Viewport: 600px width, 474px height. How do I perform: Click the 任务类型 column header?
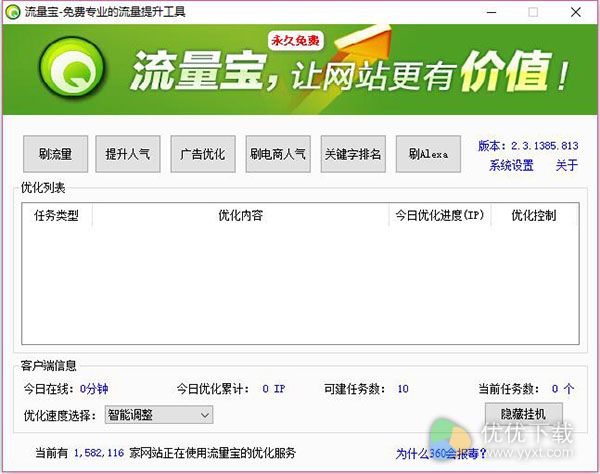pos(57,215)
